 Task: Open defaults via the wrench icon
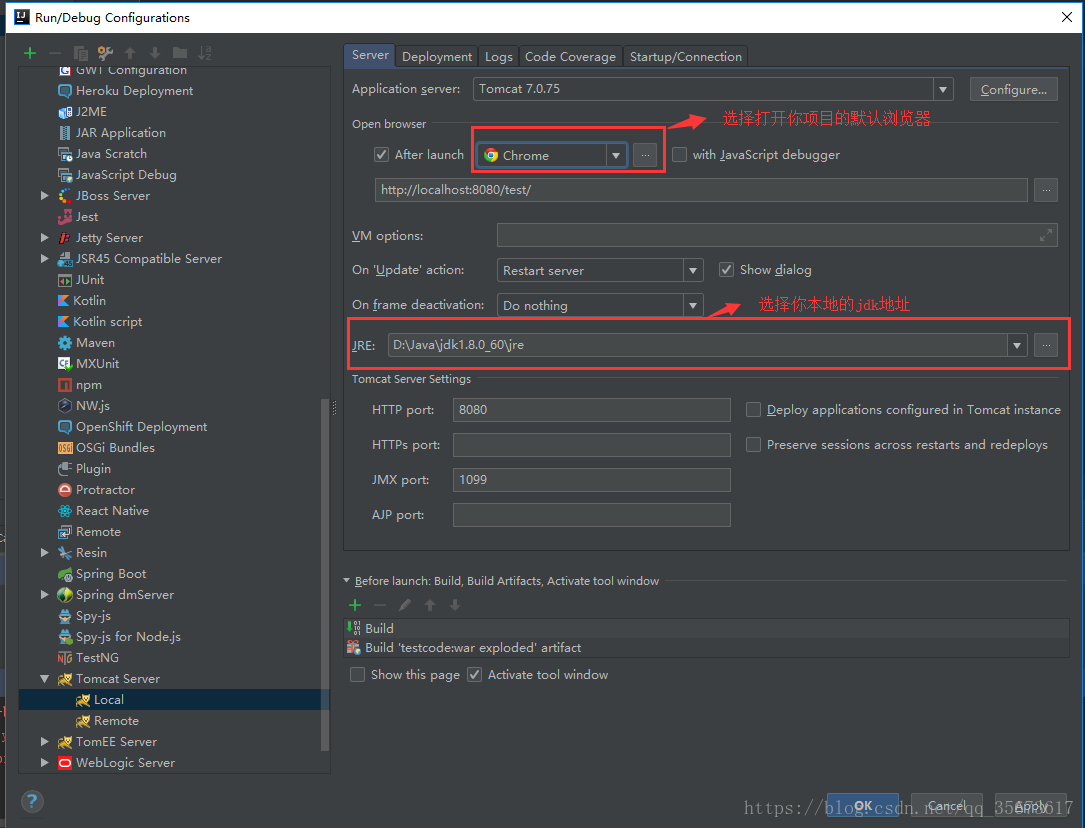point(105,53)
